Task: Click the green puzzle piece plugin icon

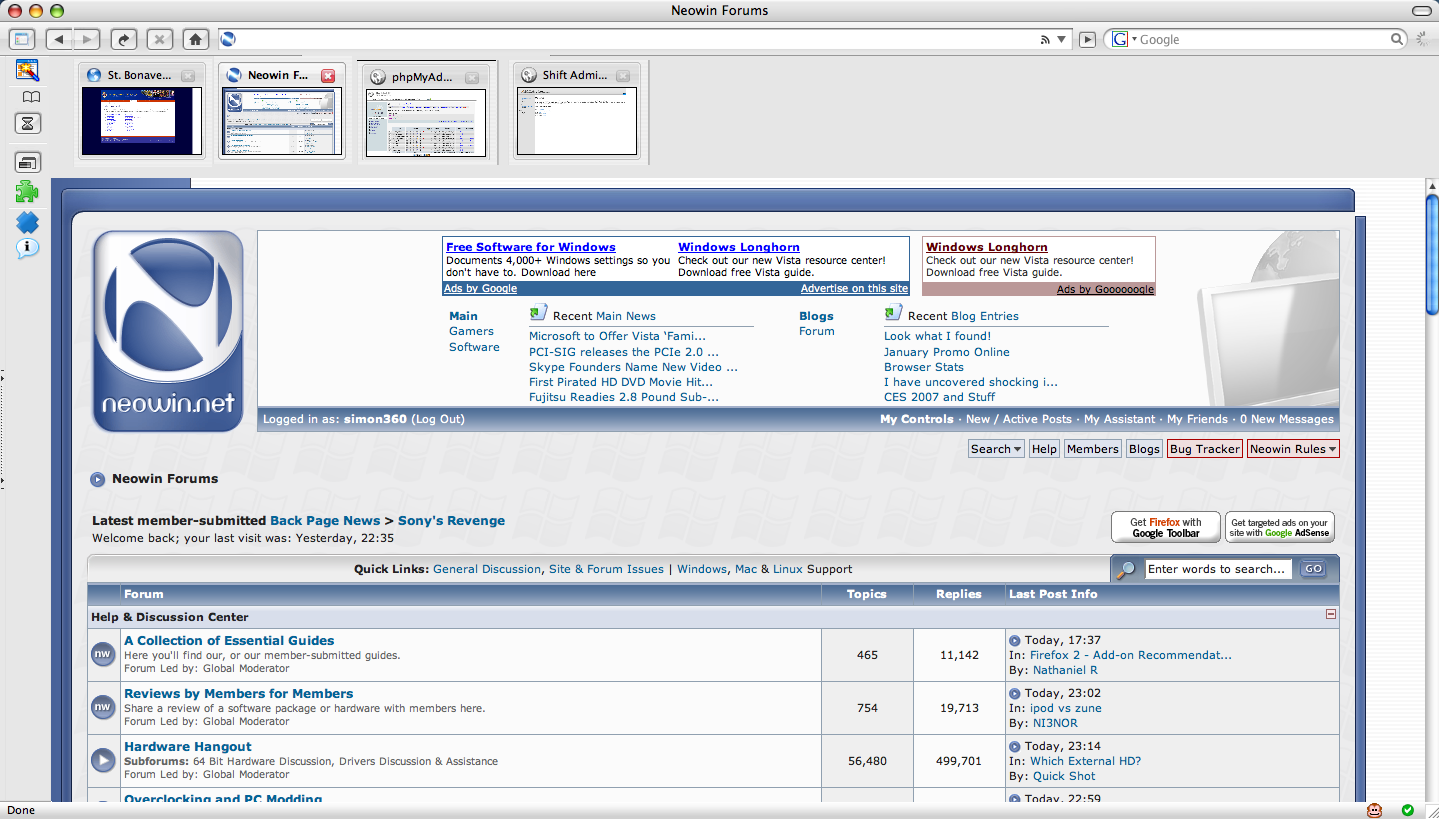Action: click(27, 191)
